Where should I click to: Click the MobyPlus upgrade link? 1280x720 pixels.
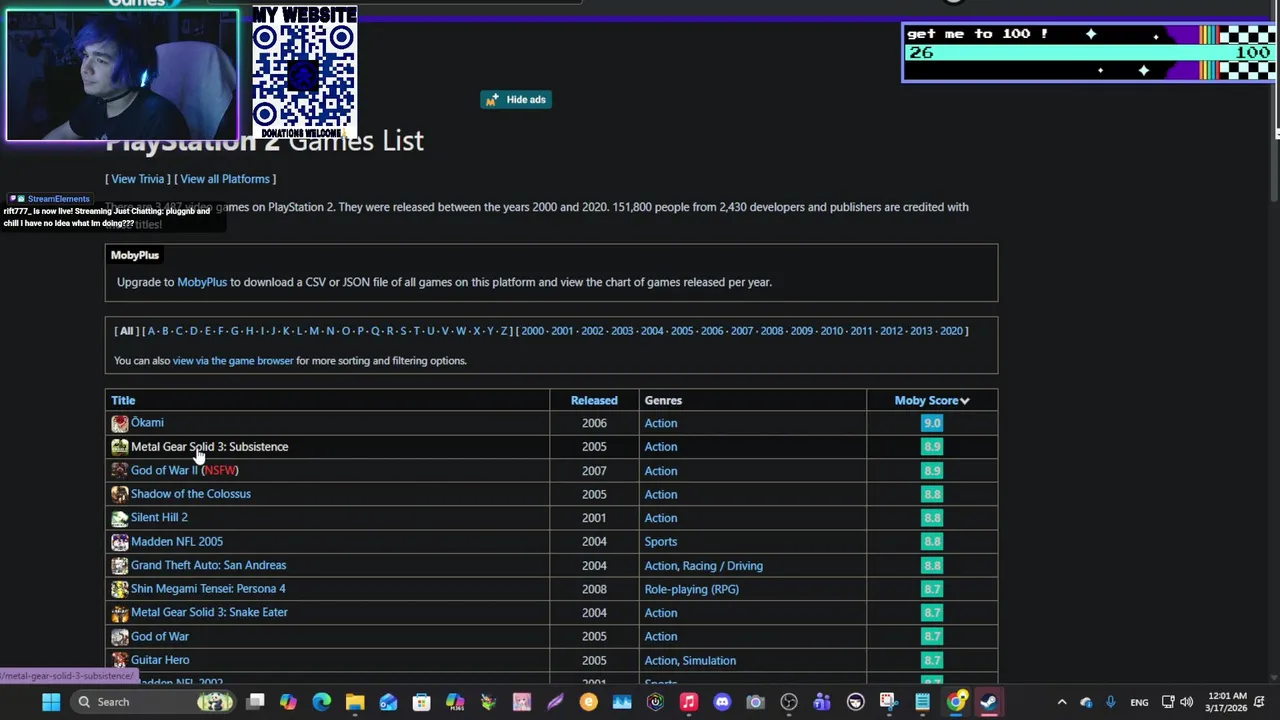[x=202, y=282]
